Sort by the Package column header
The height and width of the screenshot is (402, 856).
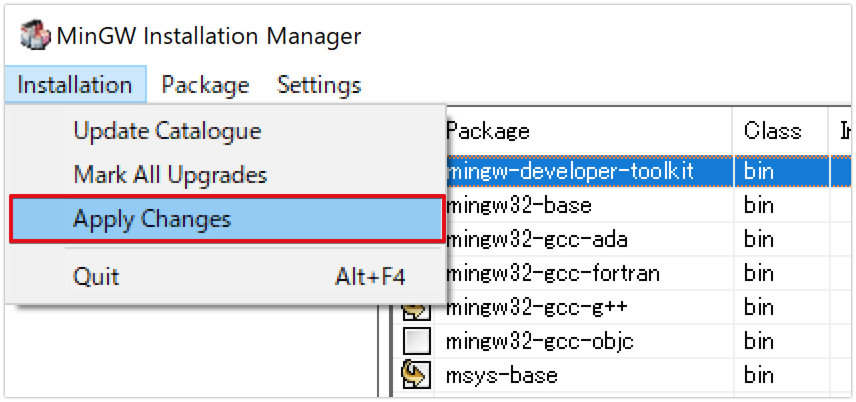coord(488,131)
